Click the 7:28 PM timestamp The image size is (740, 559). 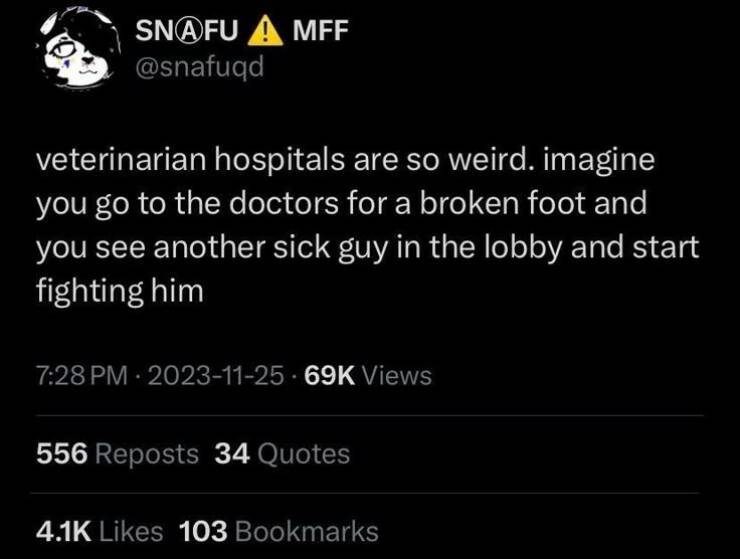click(x=80, y=376)
